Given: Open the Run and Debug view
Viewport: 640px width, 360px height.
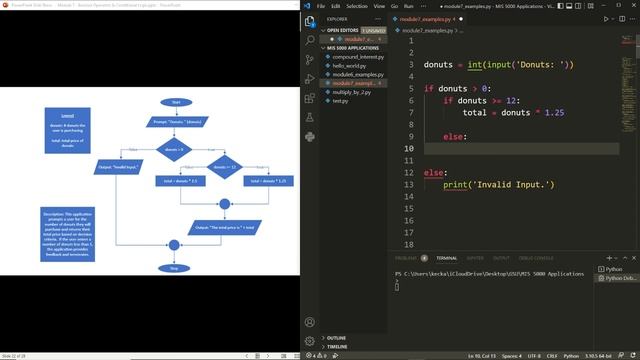Looking at the screenshot, I should [310, 79].
